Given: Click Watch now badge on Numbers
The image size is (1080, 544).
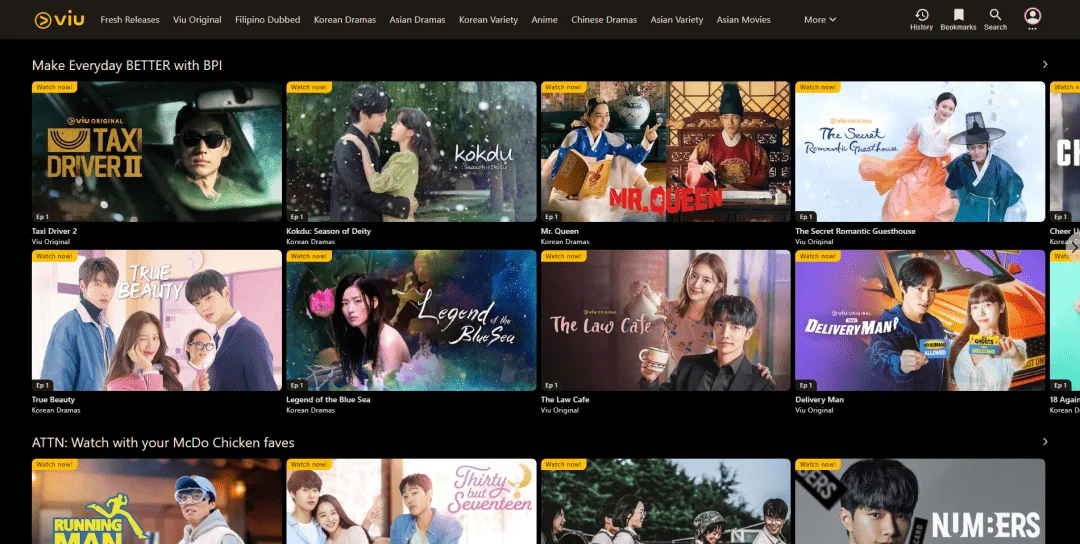Looking at the screenshot, I should coord(818,465).
